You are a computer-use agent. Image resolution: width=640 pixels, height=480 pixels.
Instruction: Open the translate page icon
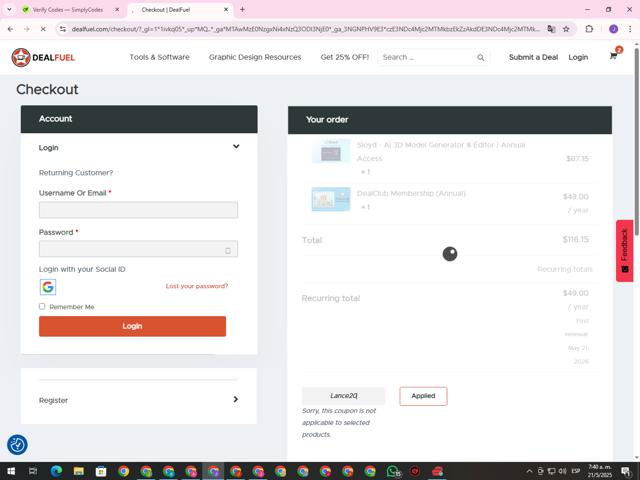(x=551, y=29)
